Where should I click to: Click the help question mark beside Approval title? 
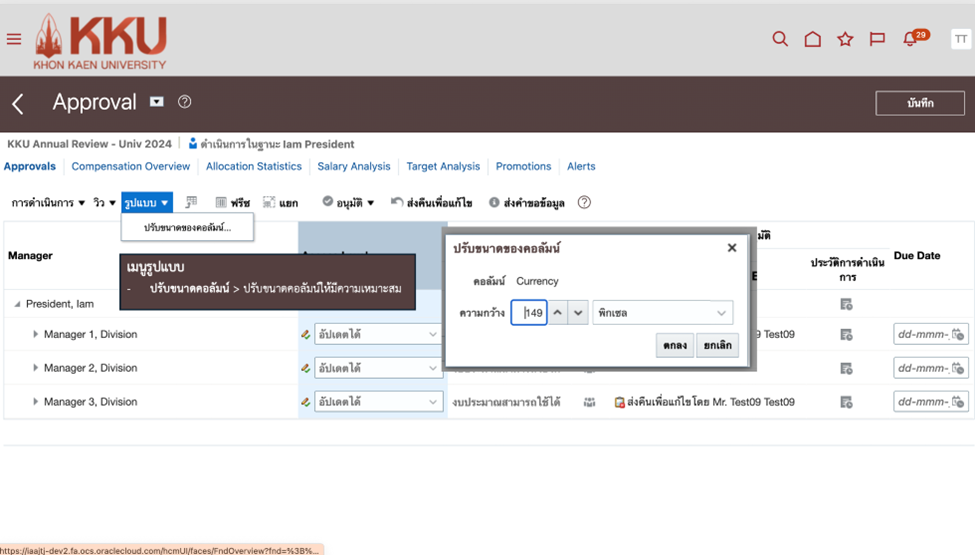coord(184,102)
